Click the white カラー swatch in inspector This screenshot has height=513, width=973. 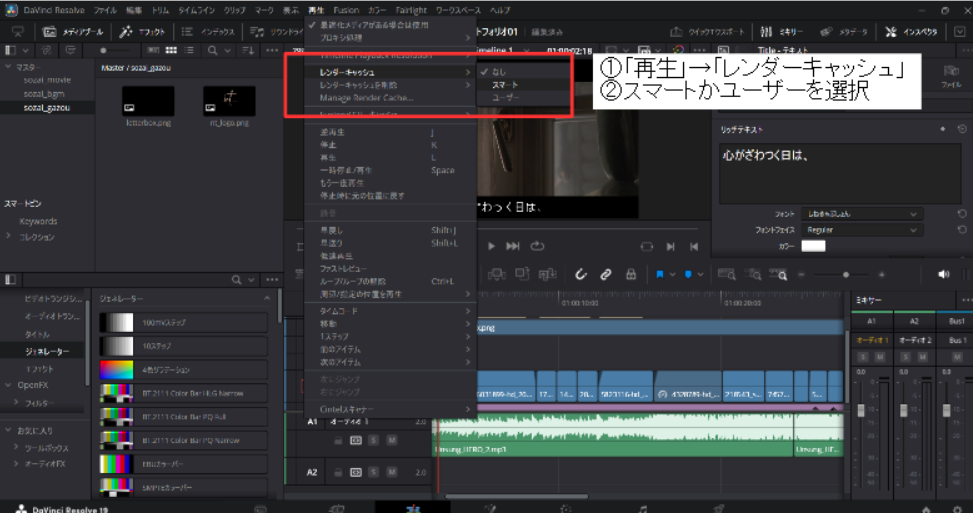point(813,246)
